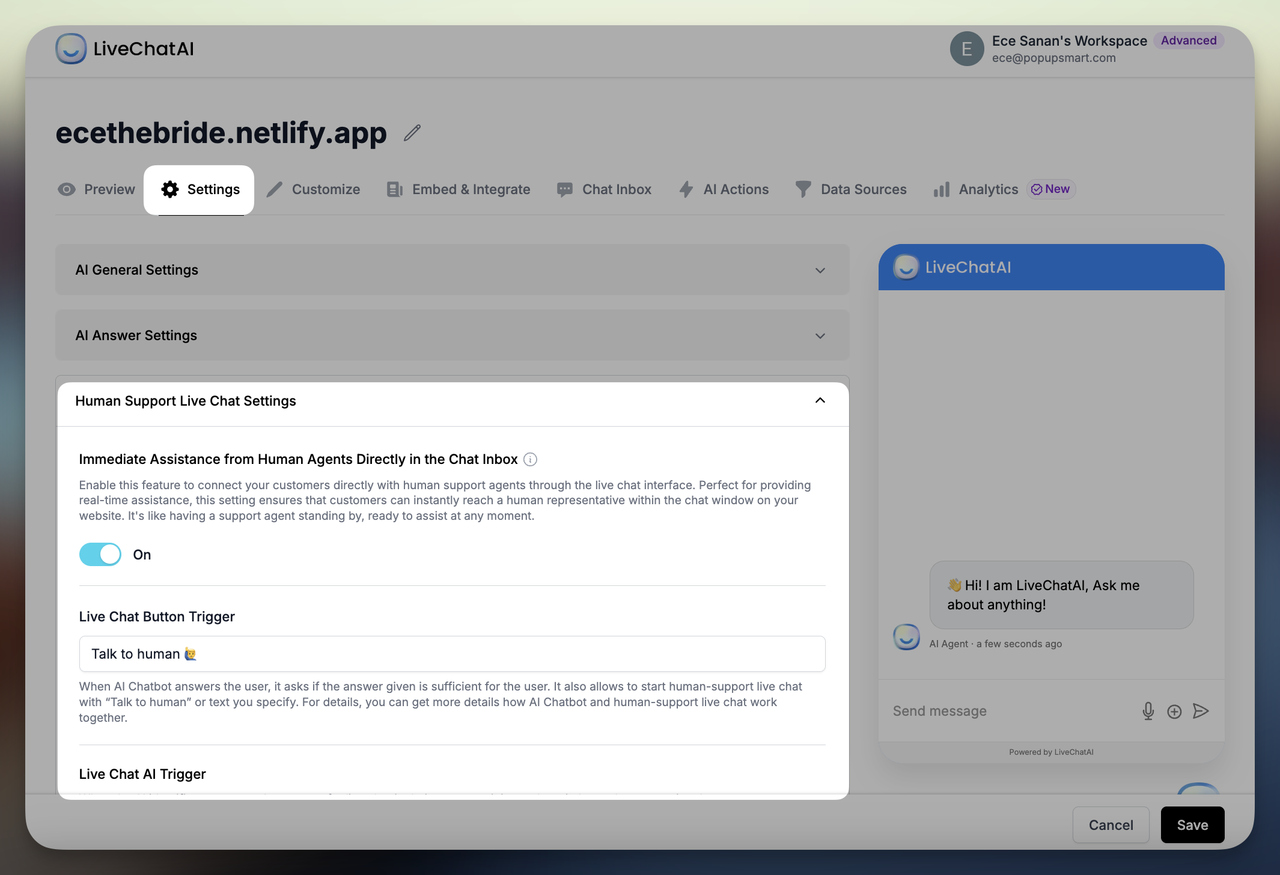This screenshot has width=1280, height=875.
Task: Click the send arrow icon in chat
Action: pyautogui.click(x=1201, y=711)
